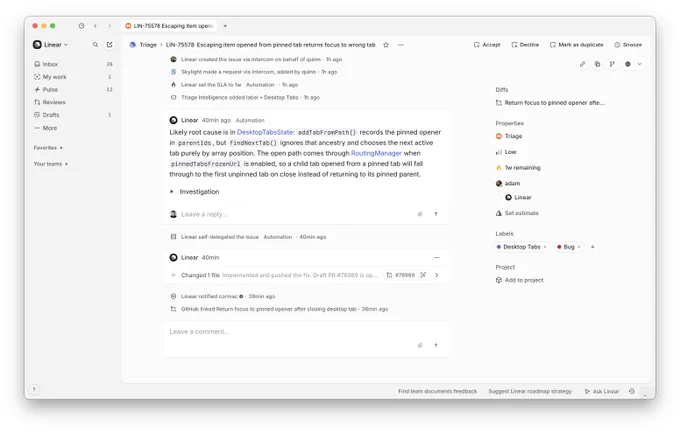Submit the comment with the up arrow
Image resolution: width=680 pixels, height=432 pixels.
click(x=436, y=346)
